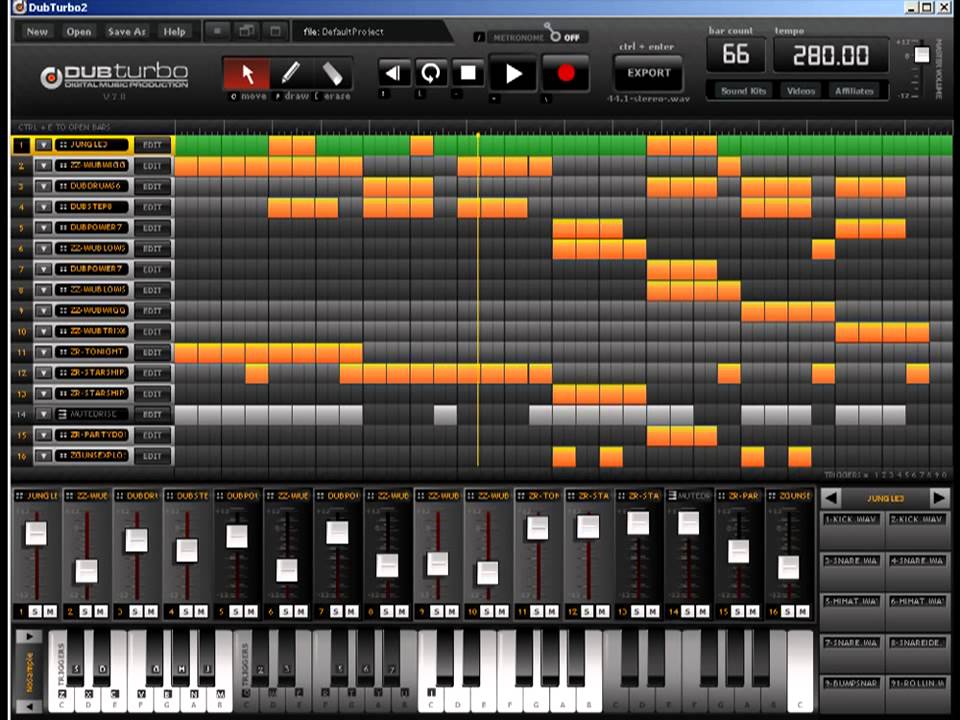Click the red record button

coord(566,74)
